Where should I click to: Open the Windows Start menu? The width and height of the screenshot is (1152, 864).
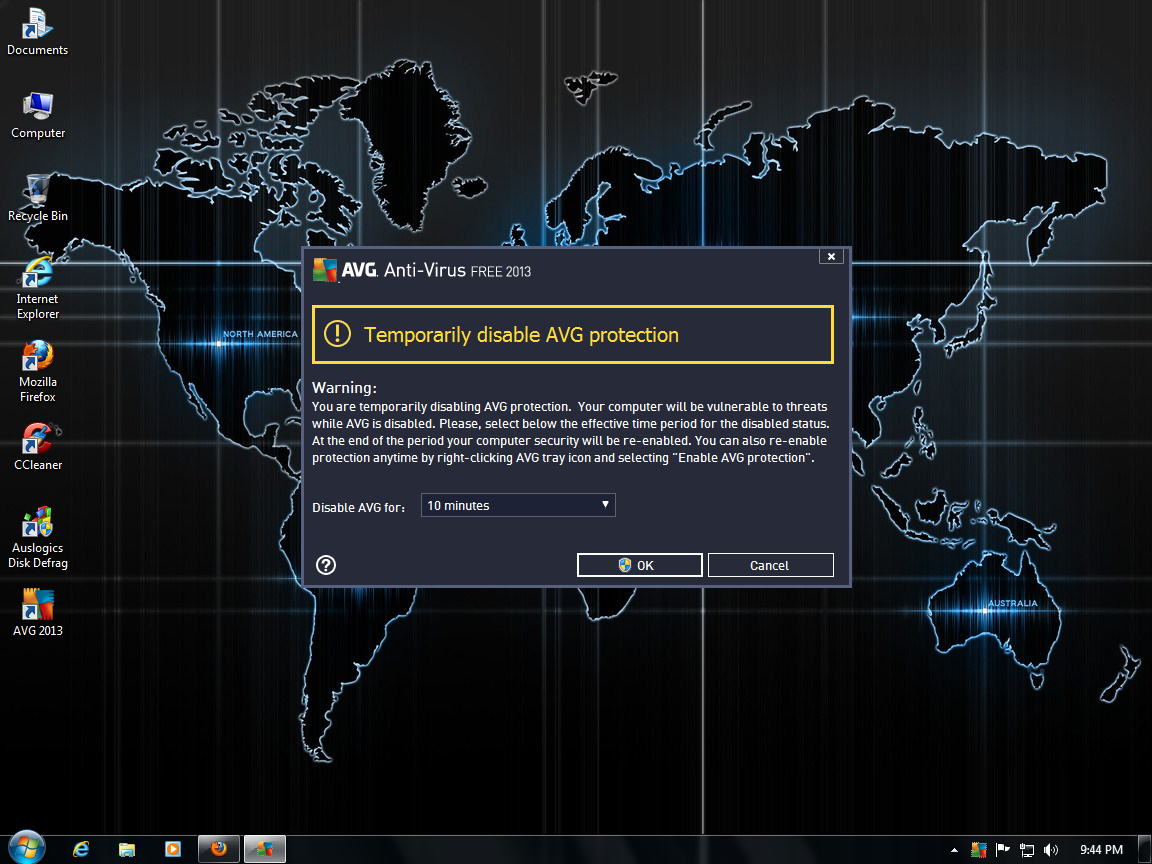coord(26,849)
